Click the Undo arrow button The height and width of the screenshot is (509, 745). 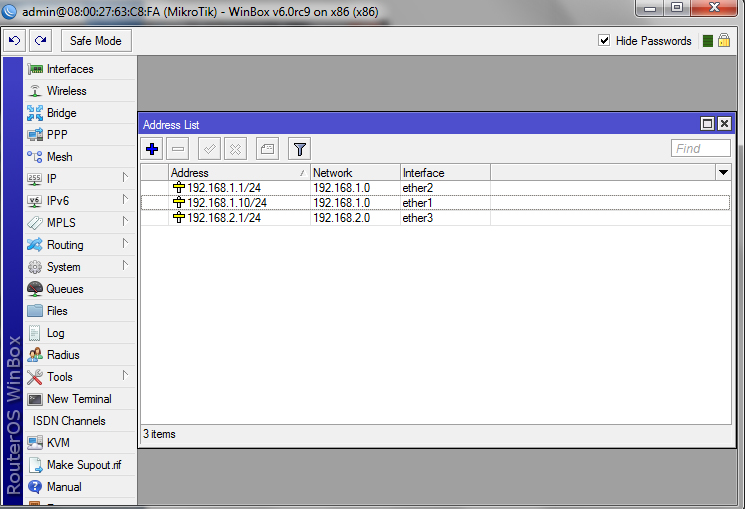pyautogui.click(x=15, y=41)
